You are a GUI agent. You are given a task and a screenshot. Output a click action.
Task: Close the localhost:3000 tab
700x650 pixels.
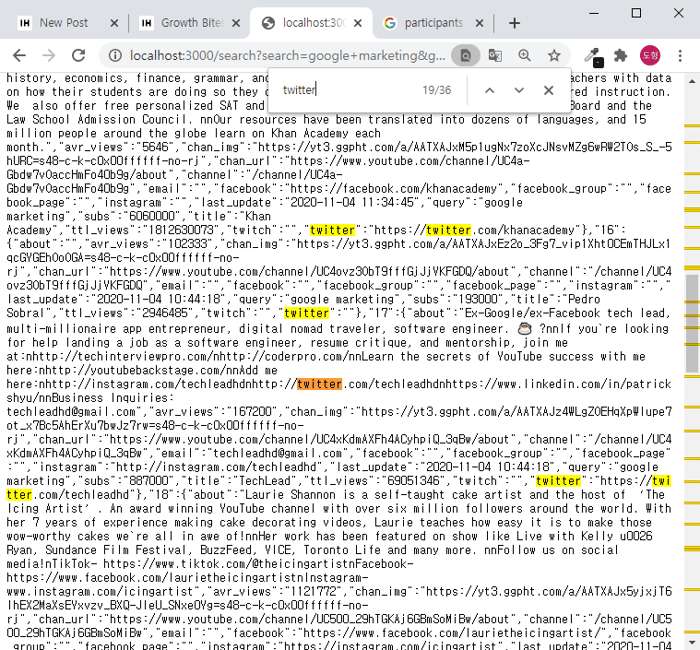(358, 23)
